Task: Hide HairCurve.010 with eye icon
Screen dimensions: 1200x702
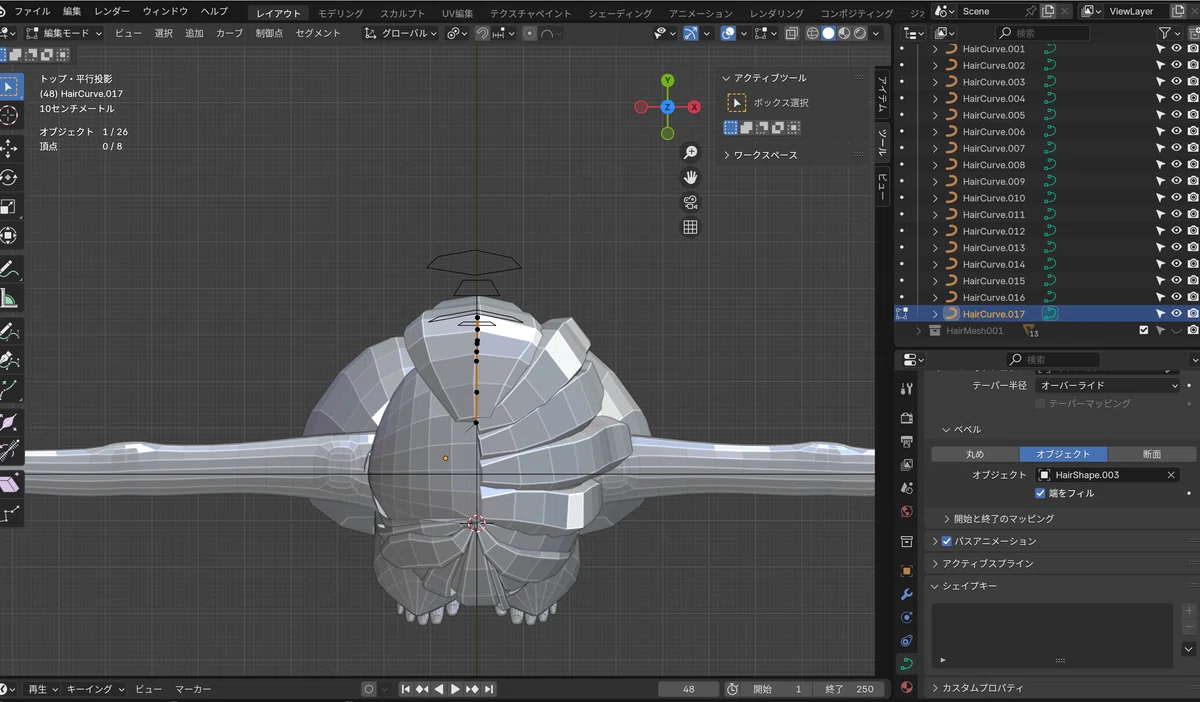Action: pyautogui.click(x=1176, y=198)
